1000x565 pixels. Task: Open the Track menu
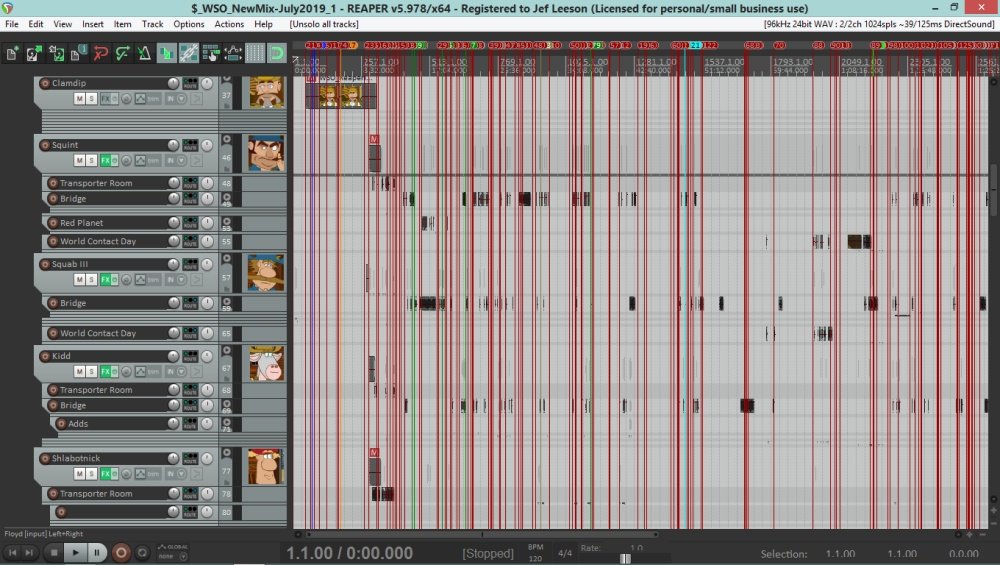[152, 24]
